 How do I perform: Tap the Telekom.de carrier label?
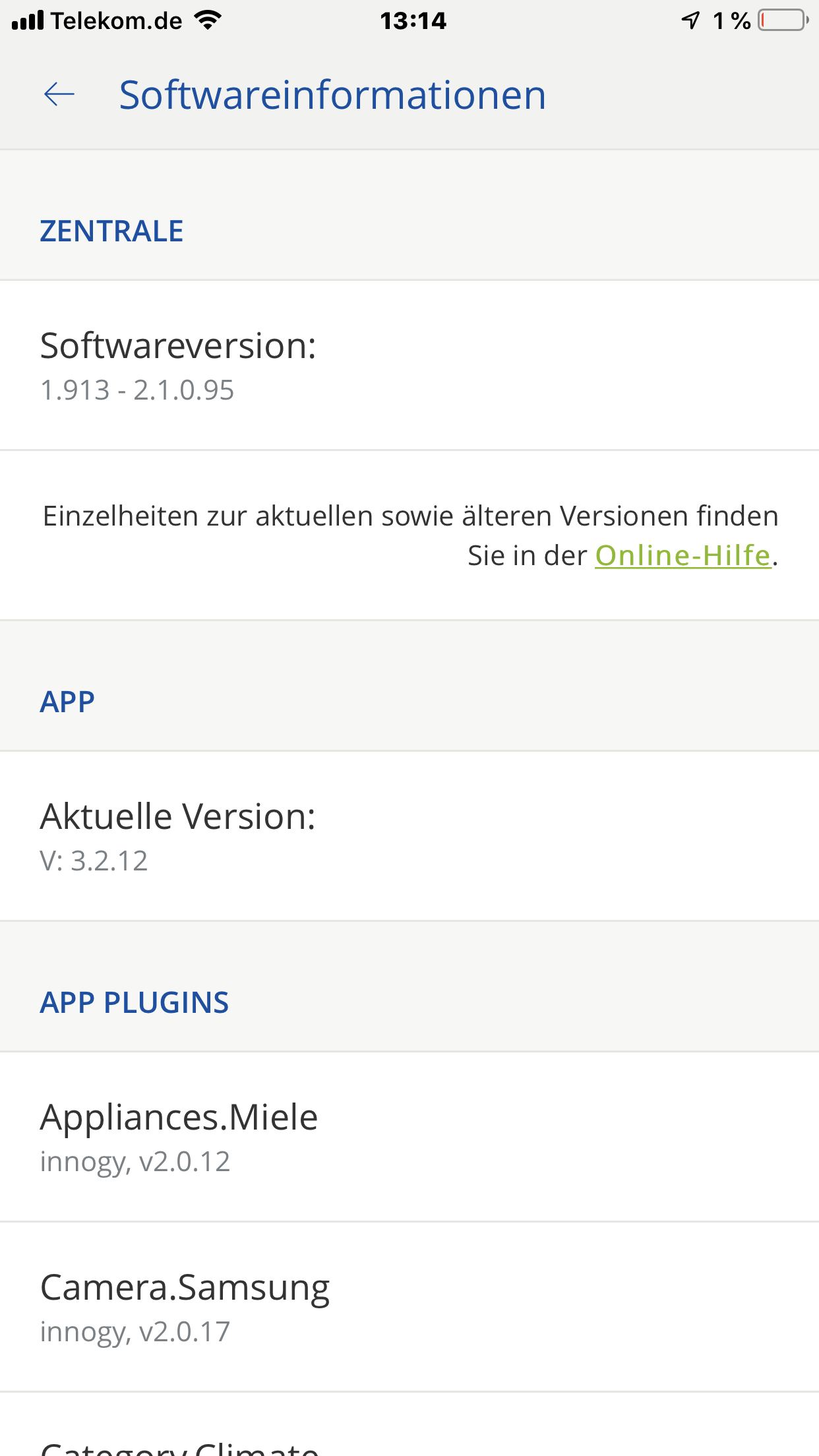click(x=117, y=20)
